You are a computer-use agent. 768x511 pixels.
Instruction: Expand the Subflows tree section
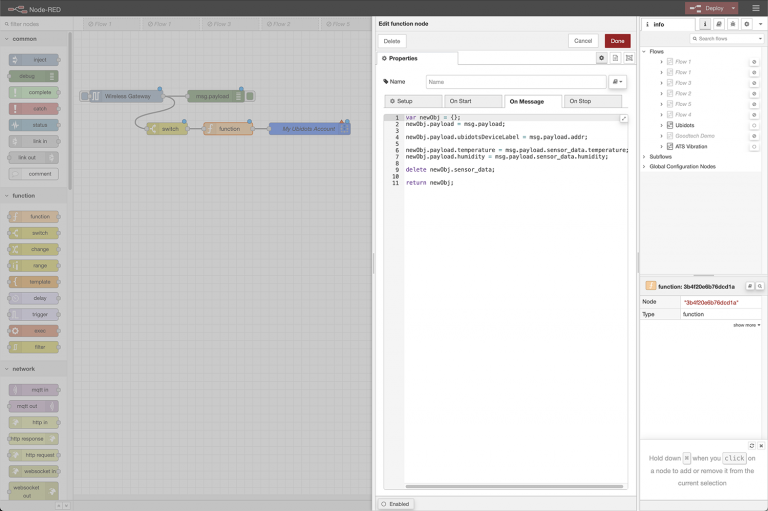[644, 157]
